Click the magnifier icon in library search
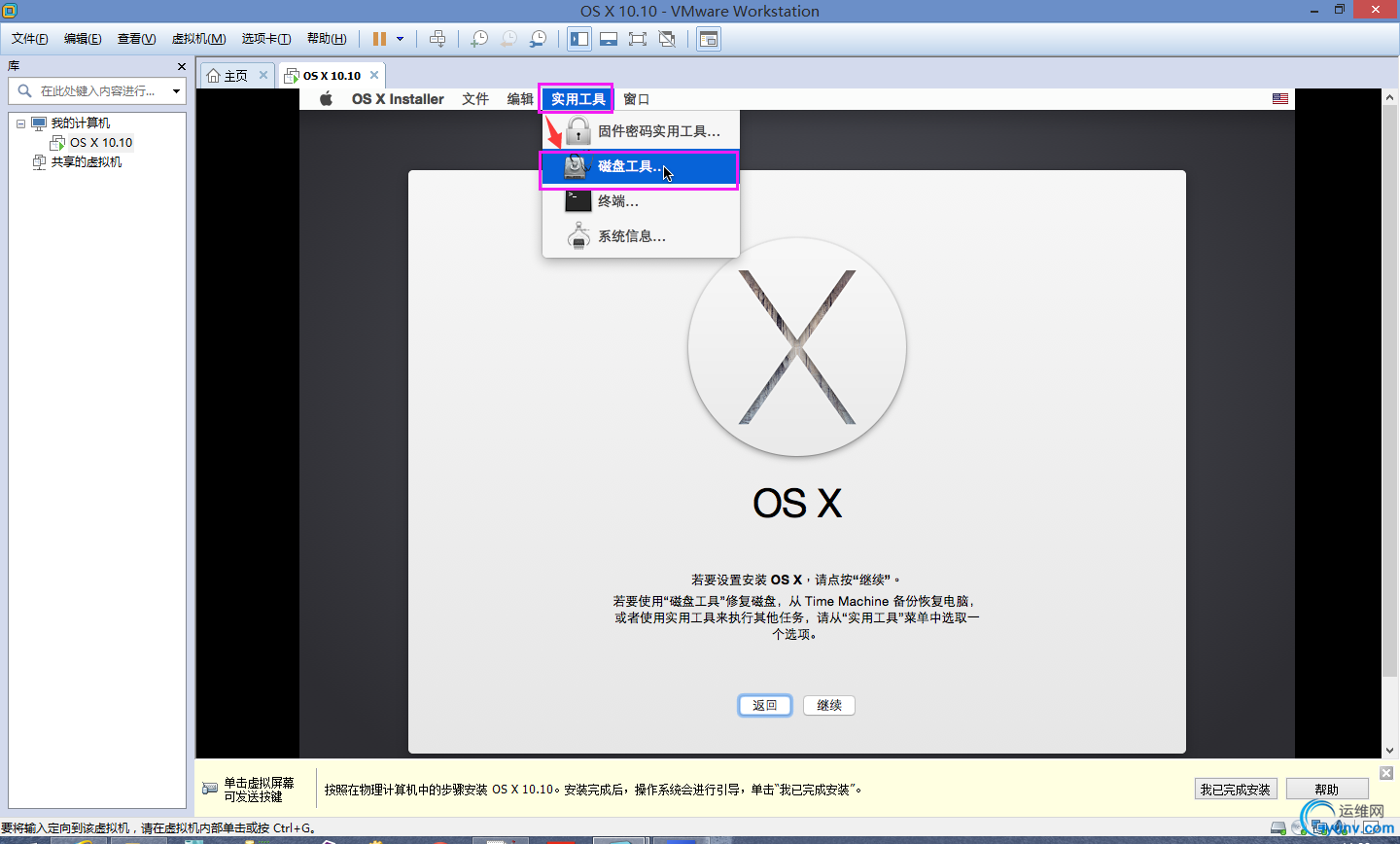Image resolution: width=1400 pixels, height=844 pixels. [24, 90]
